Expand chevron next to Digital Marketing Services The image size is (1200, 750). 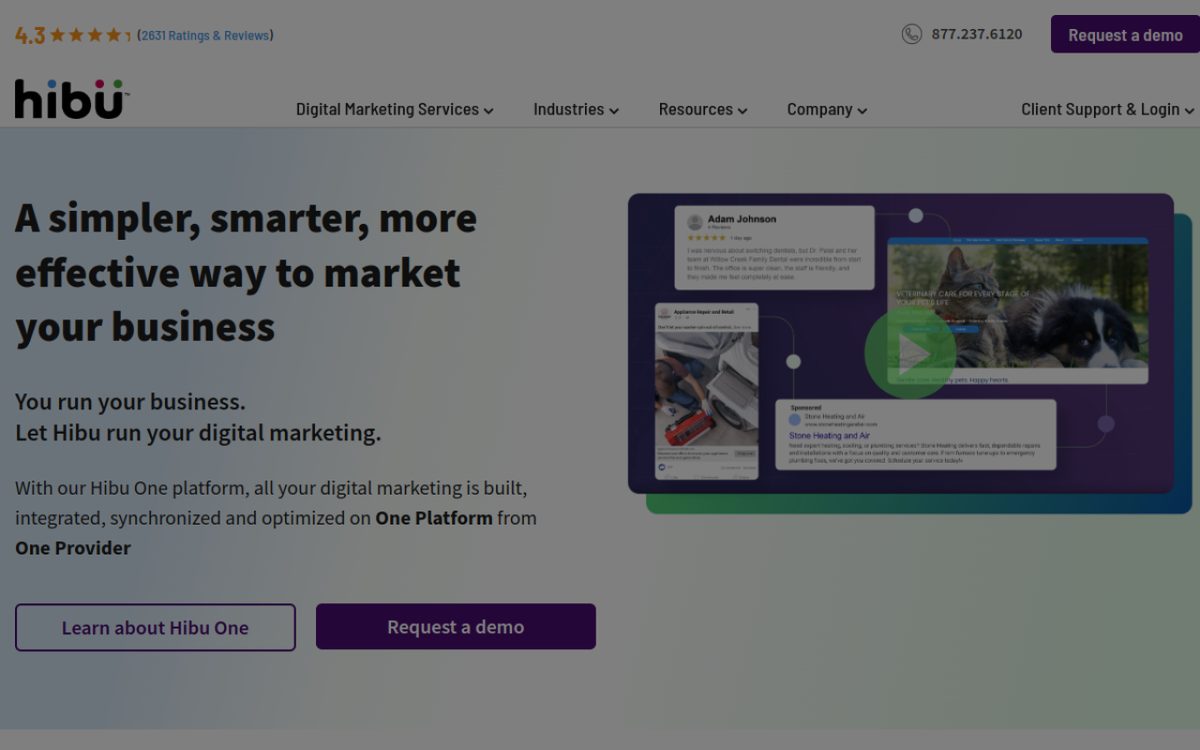pos(489,111)
